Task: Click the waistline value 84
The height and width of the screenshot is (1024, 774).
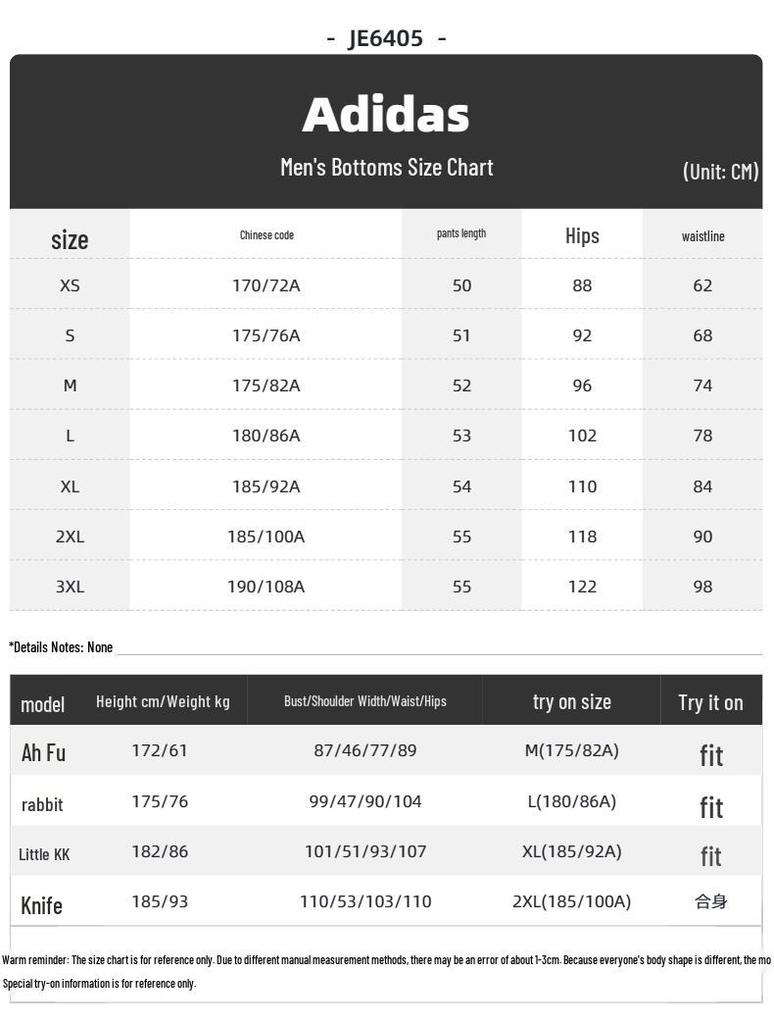Action: 703,487
